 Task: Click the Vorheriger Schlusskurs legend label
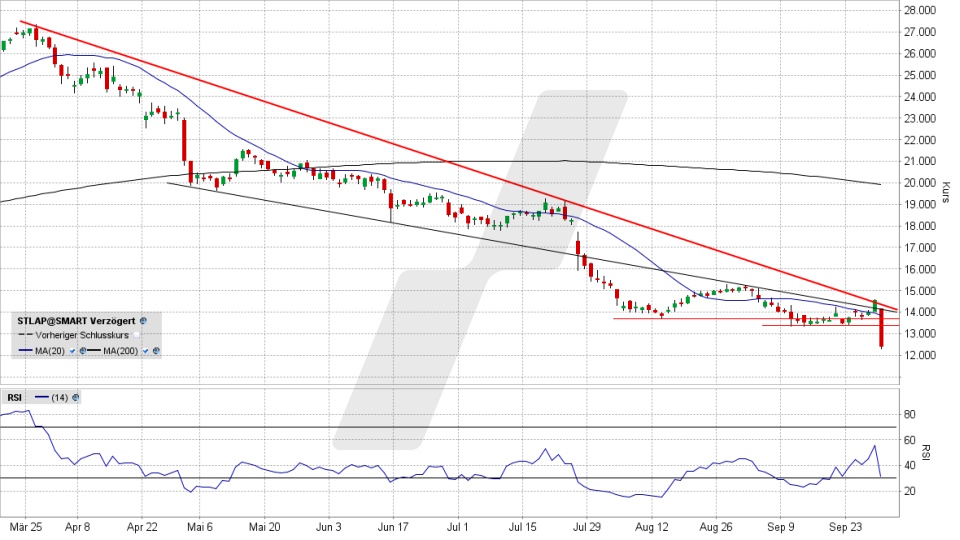[x=82, y=336]
